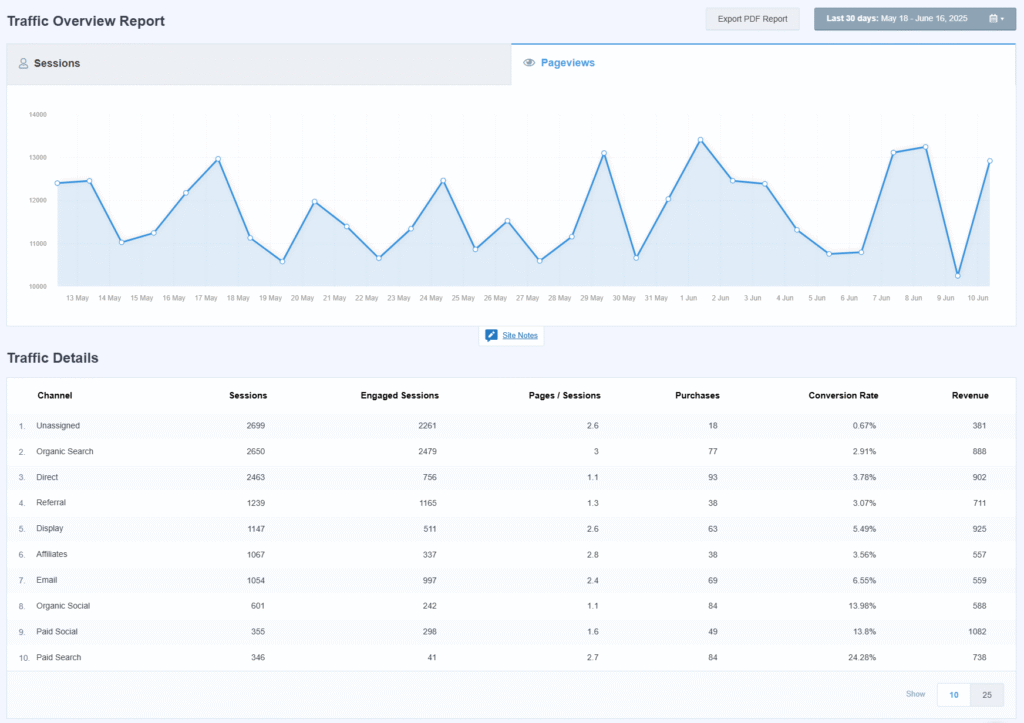Viewport: 1024px width, 723px height.
Task: Click the Pages / Sessions column header
Action: (x=564, y=395)
